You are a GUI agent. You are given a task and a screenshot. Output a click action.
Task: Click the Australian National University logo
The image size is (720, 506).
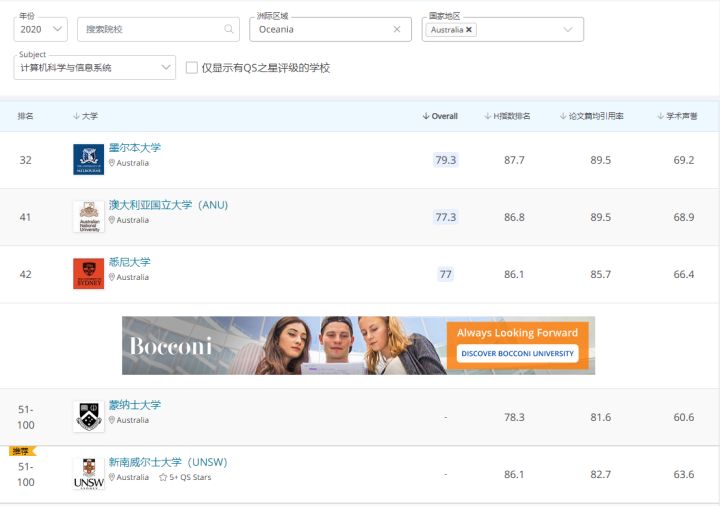click(x=89, y=217)
